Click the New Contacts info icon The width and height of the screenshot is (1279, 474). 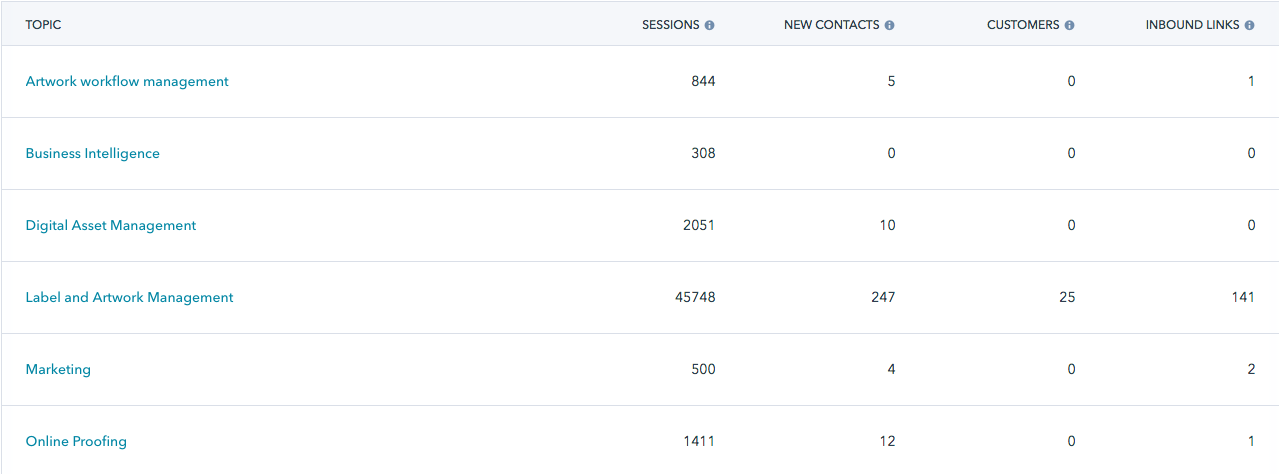889,25
